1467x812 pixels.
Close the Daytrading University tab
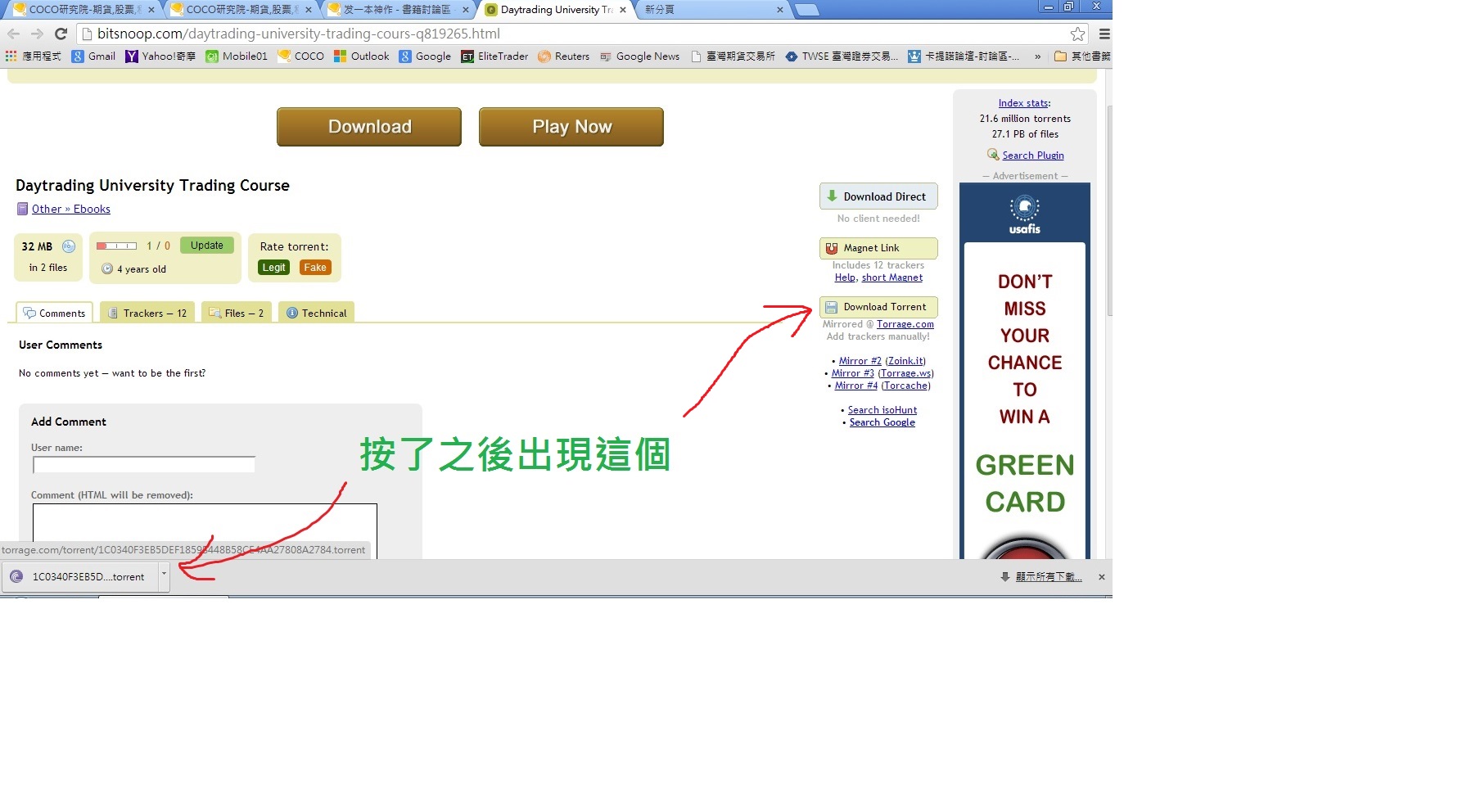tap(623, 10)
